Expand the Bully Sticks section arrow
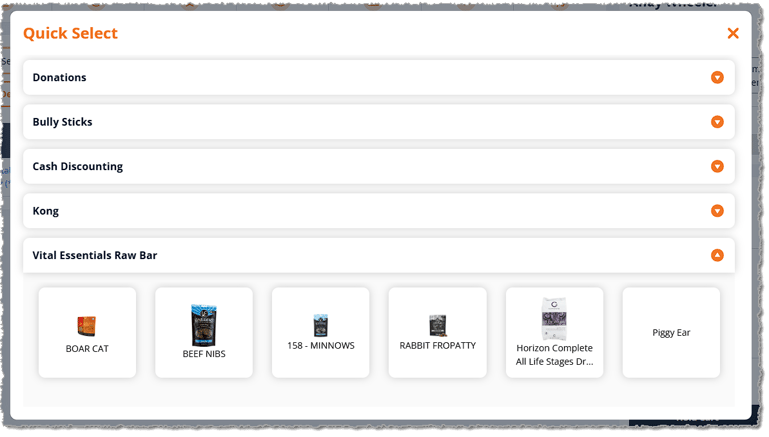The height and width of the screenshot is (437, 769). click(717, 122)
